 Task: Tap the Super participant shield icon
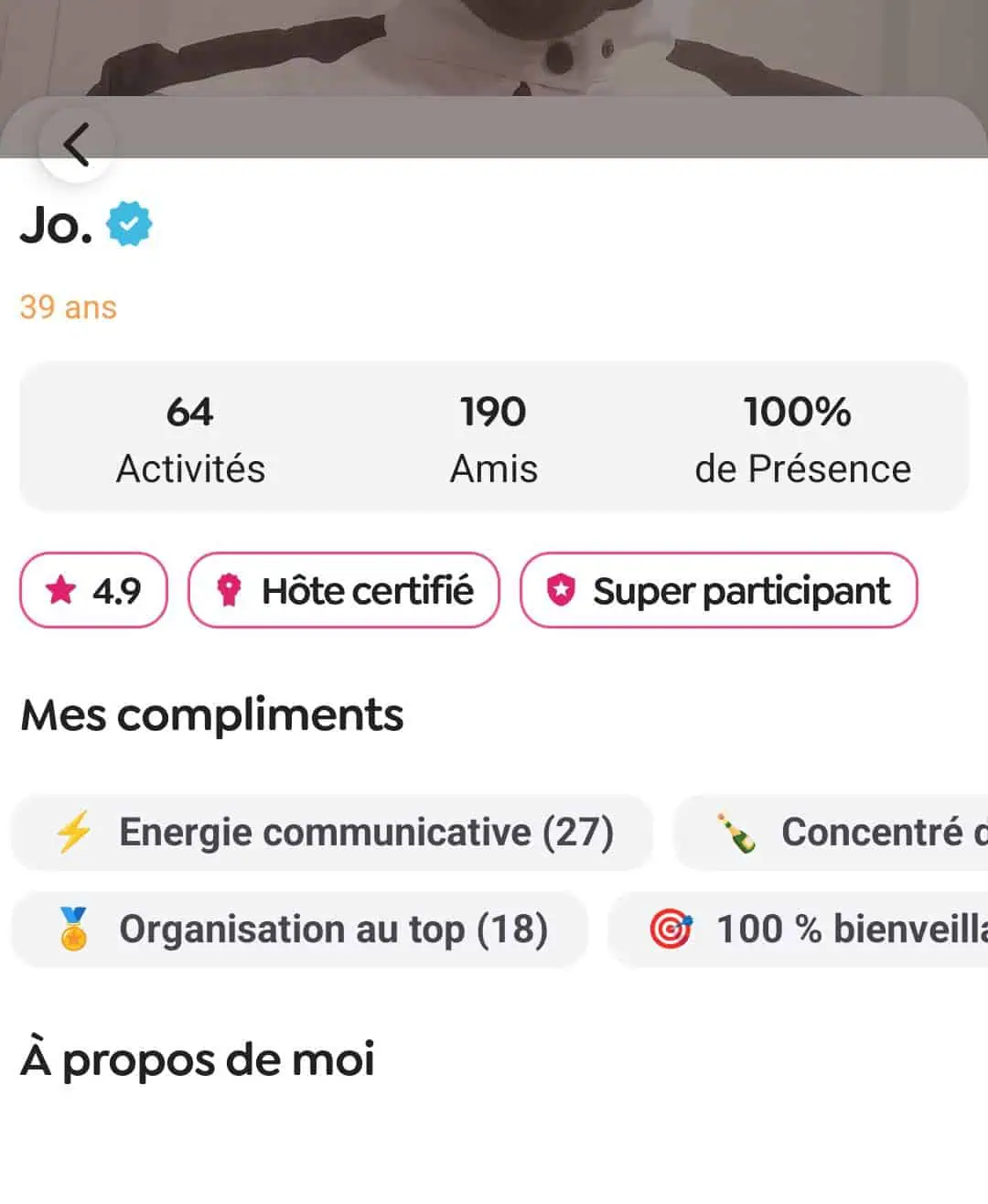[x=561, y=591]
